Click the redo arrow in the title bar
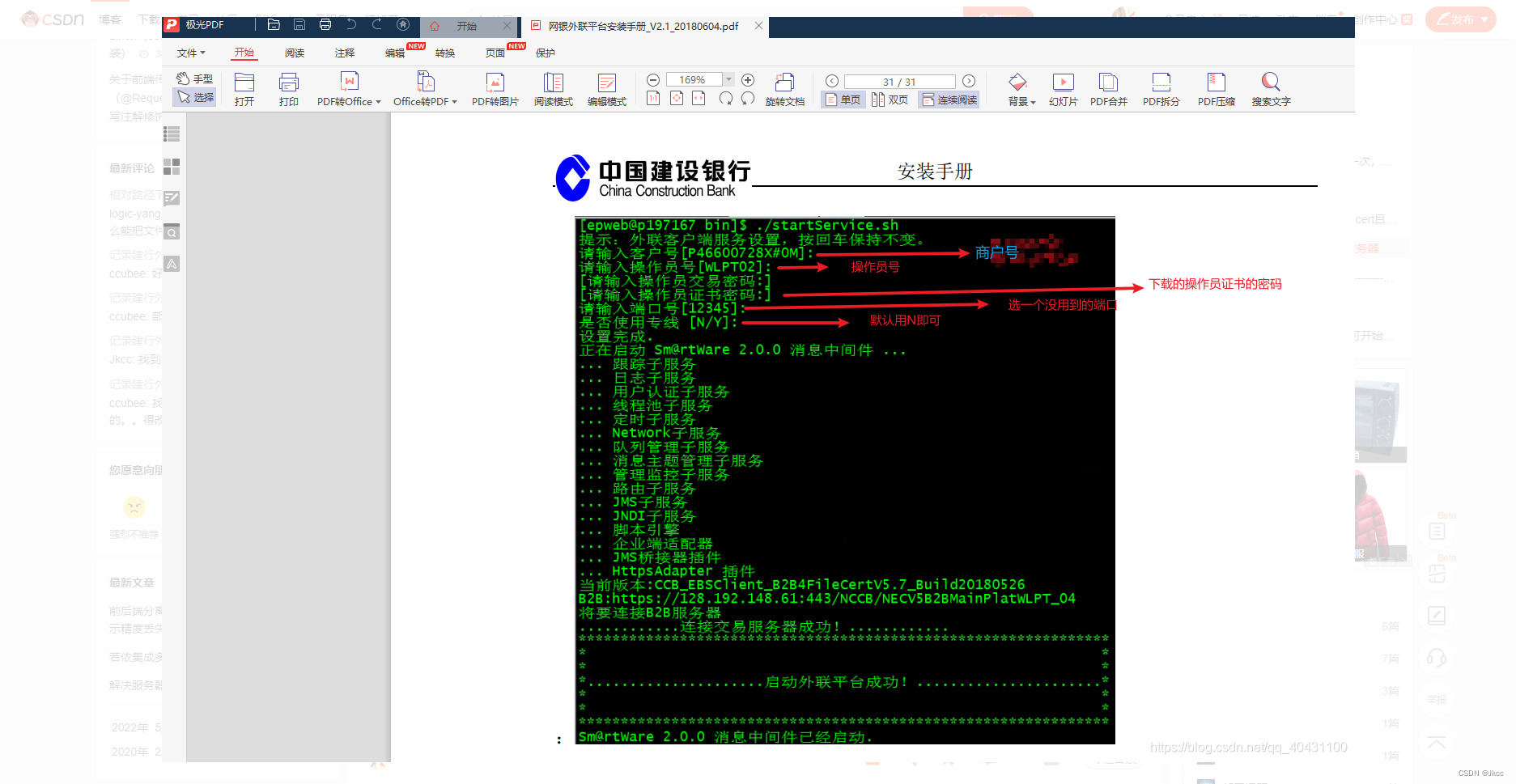 point(377,25)
